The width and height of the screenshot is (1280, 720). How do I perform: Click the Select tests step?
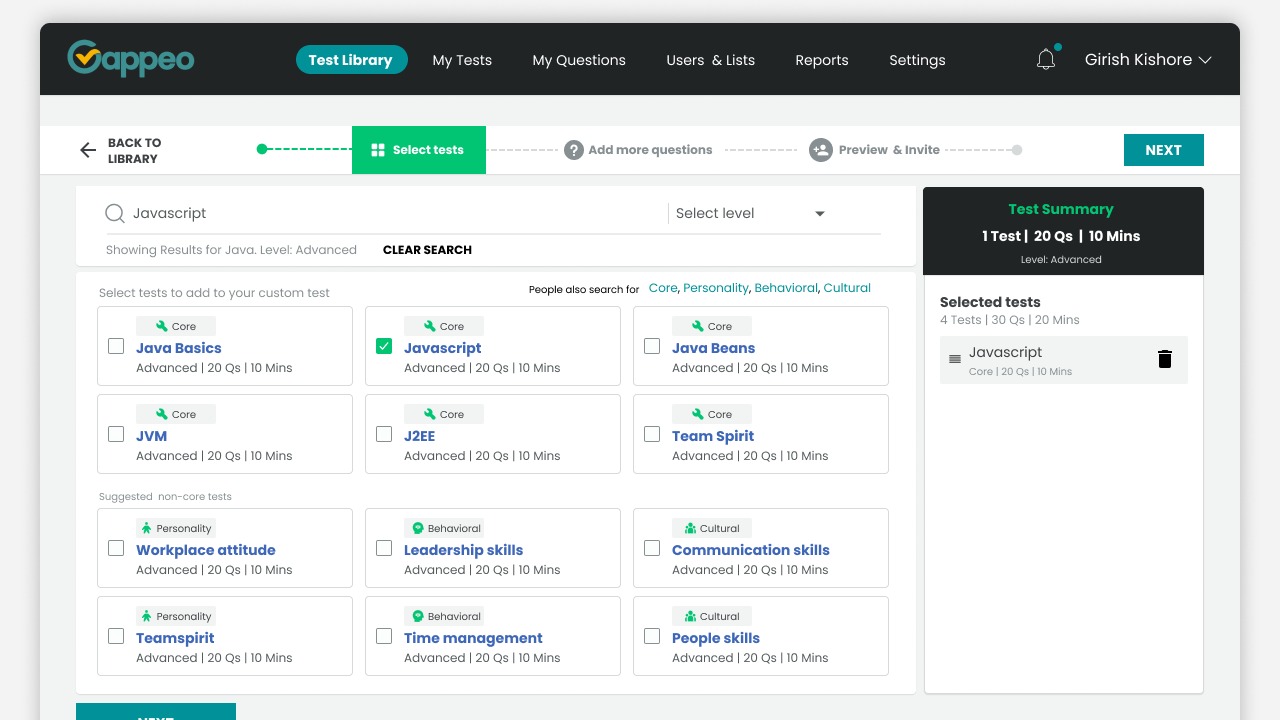(419, 150)
